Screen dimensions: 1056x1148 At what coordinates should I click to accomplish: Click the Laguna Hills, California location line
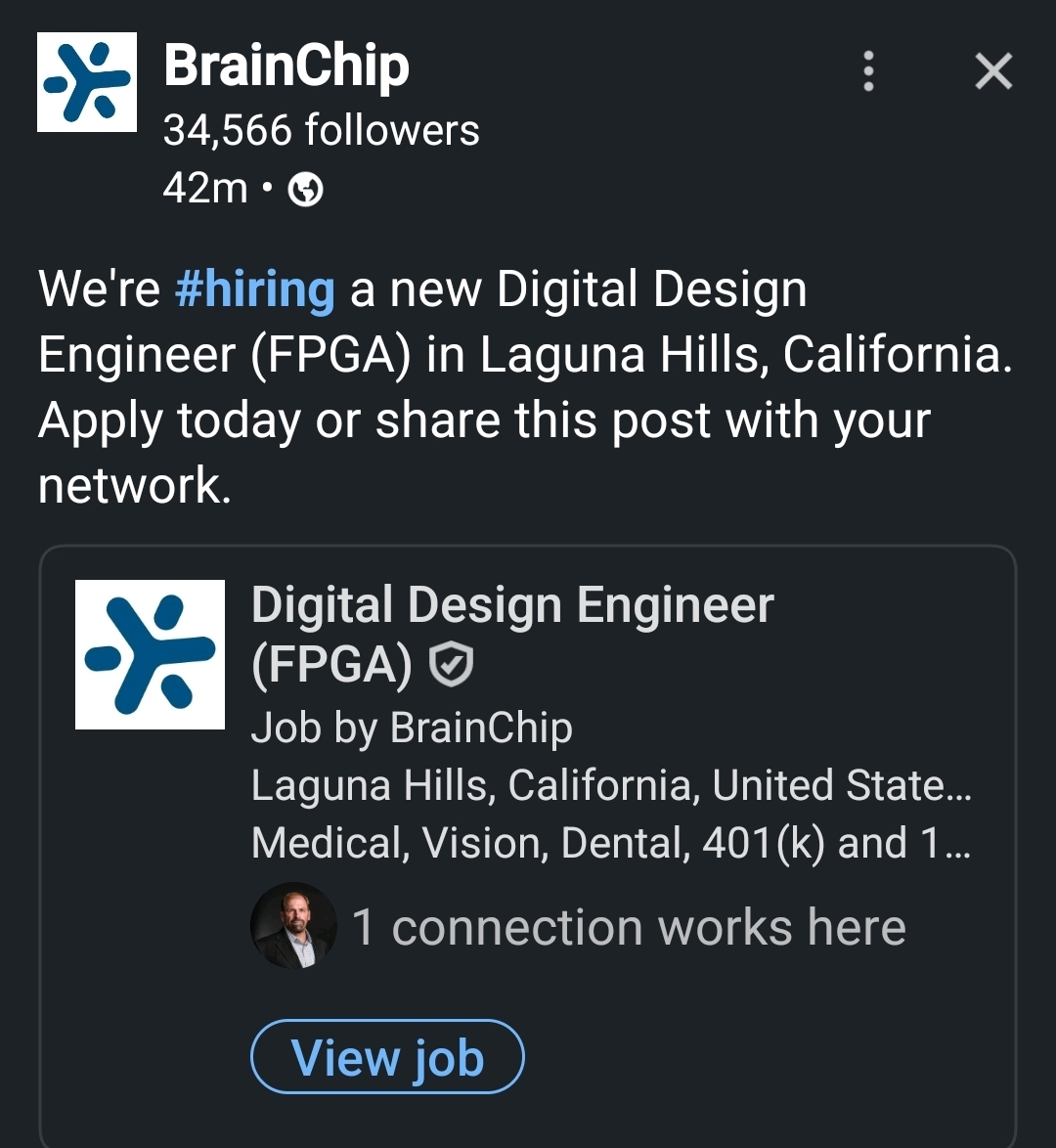click(x=611, y=785)
